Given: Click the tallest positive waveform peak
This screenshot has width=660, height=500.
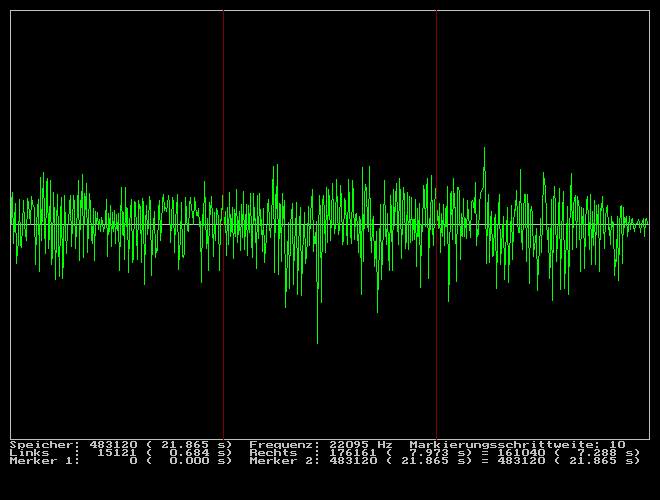Looking at the screenshot, I should 485,150.
